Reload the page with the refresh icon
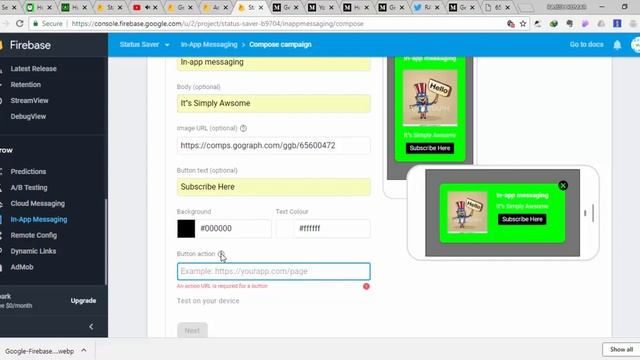640x360 pixels. pos(20,24)
